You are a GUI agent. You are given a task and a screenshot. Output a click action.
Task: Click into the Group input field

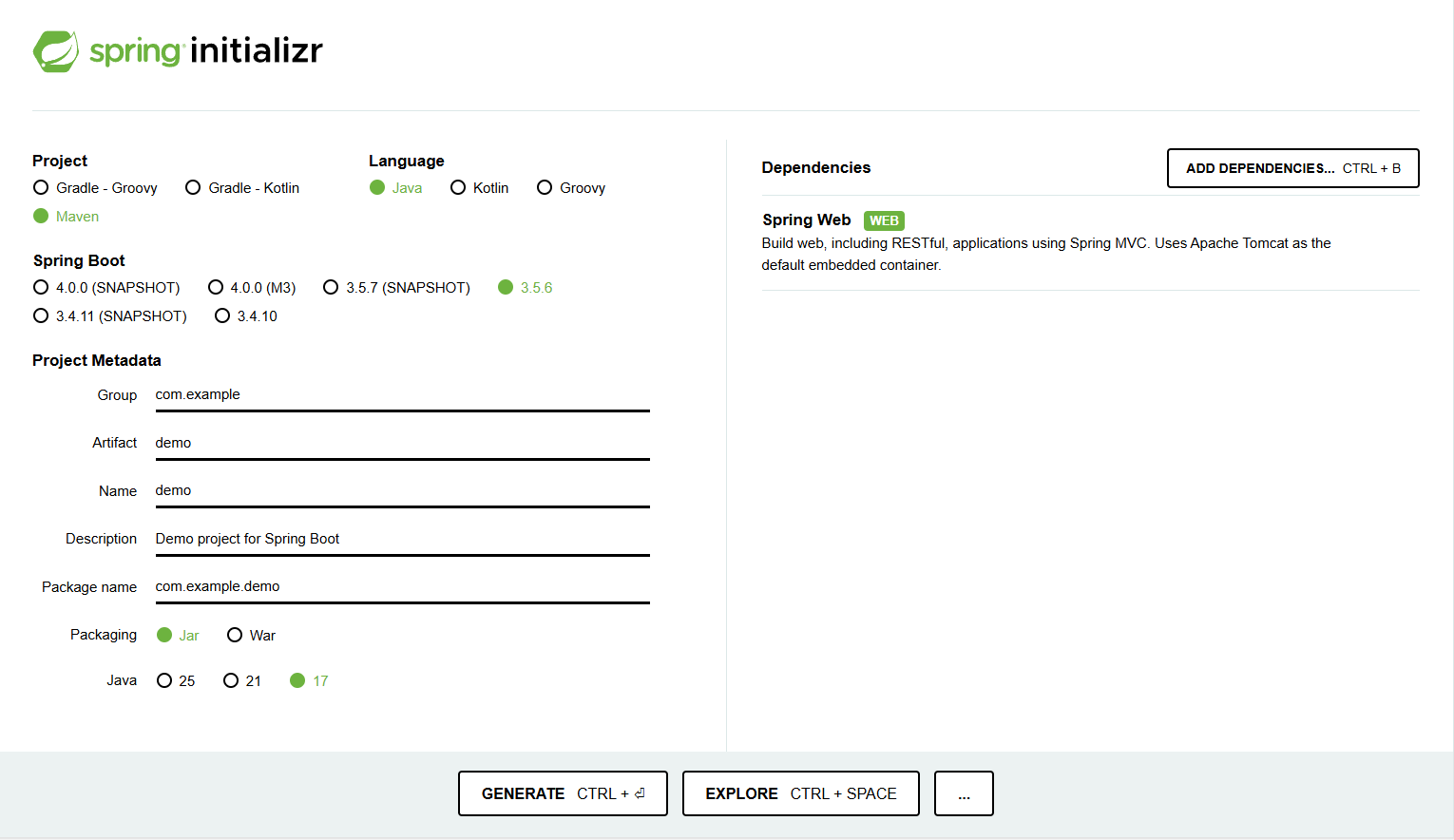pos(402,395)
